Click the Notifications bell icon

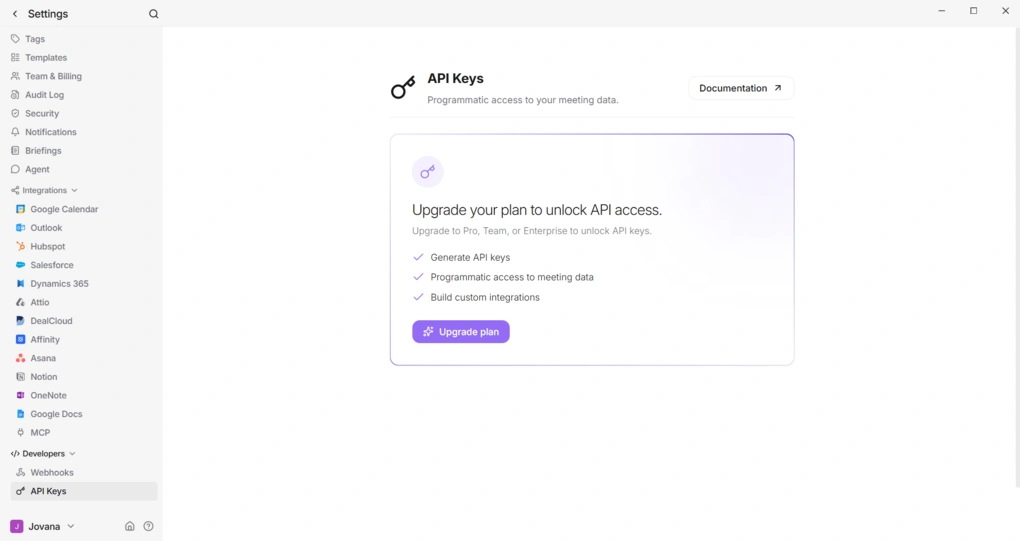[x=15, y=132]
